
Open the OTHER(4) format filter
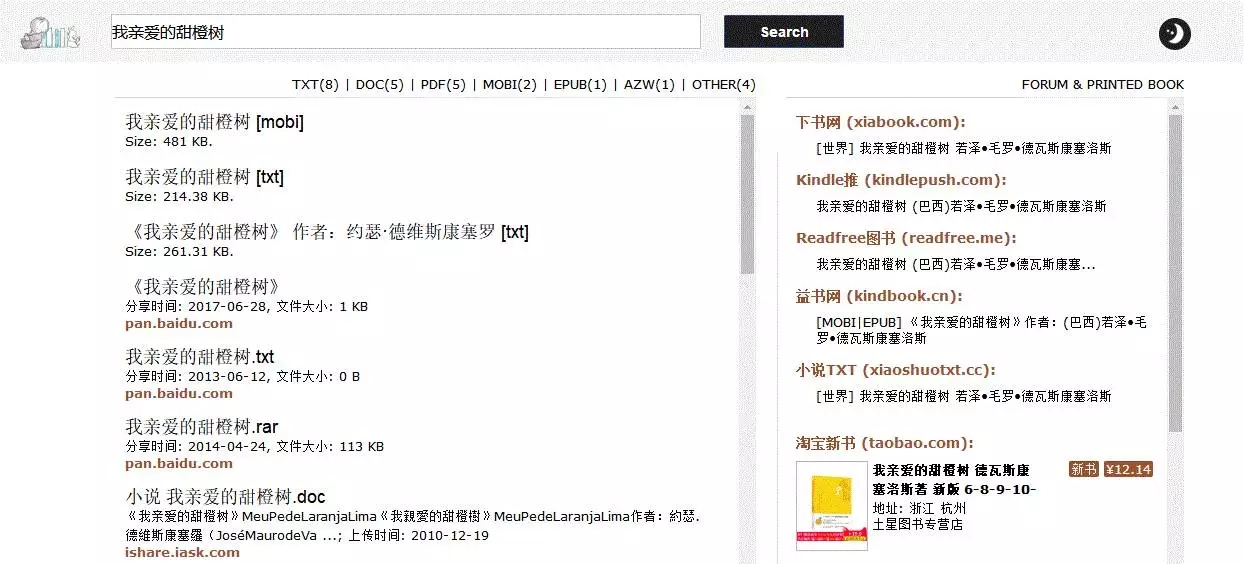coord(723,85)
